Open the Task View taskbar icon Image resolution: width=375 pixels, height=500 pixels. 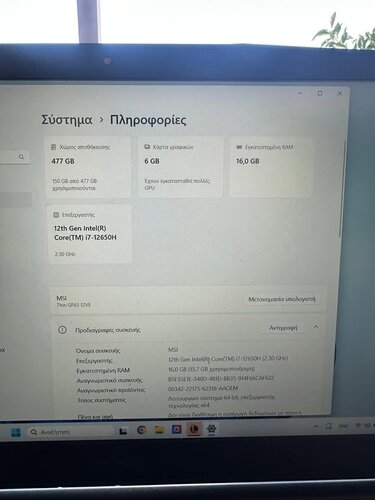[x=123, y=431]
